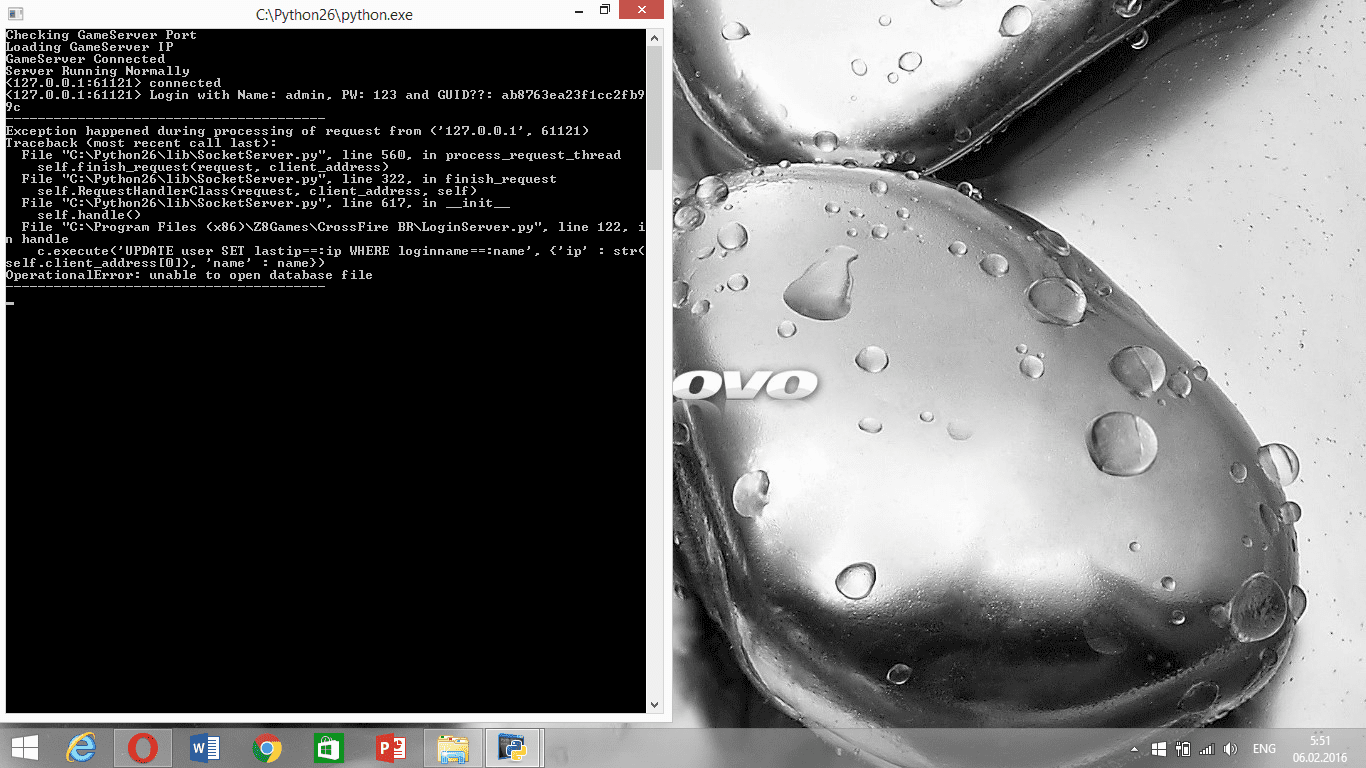Open the Opera browser taskbar icon
This screenshot has height=768, width=1366.
[x=143, y=748]
